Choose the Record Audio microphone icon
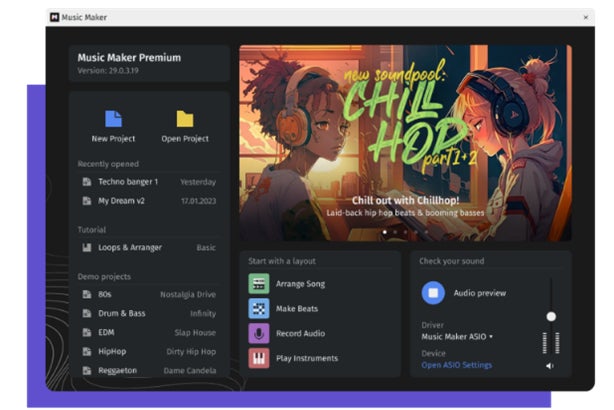The width and height of the screenshot is (614, 410). [259, 333]
